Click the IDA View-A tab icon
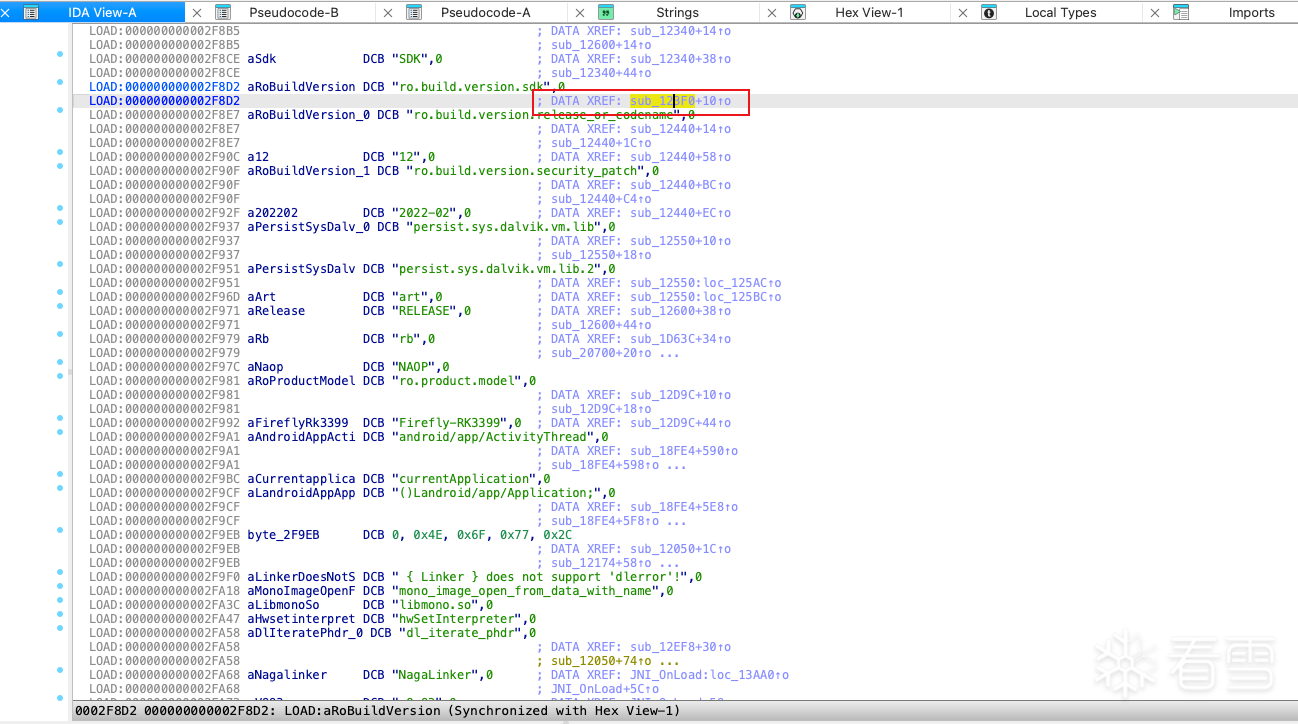The image size is (1298, 724). (x=31, y=13)
